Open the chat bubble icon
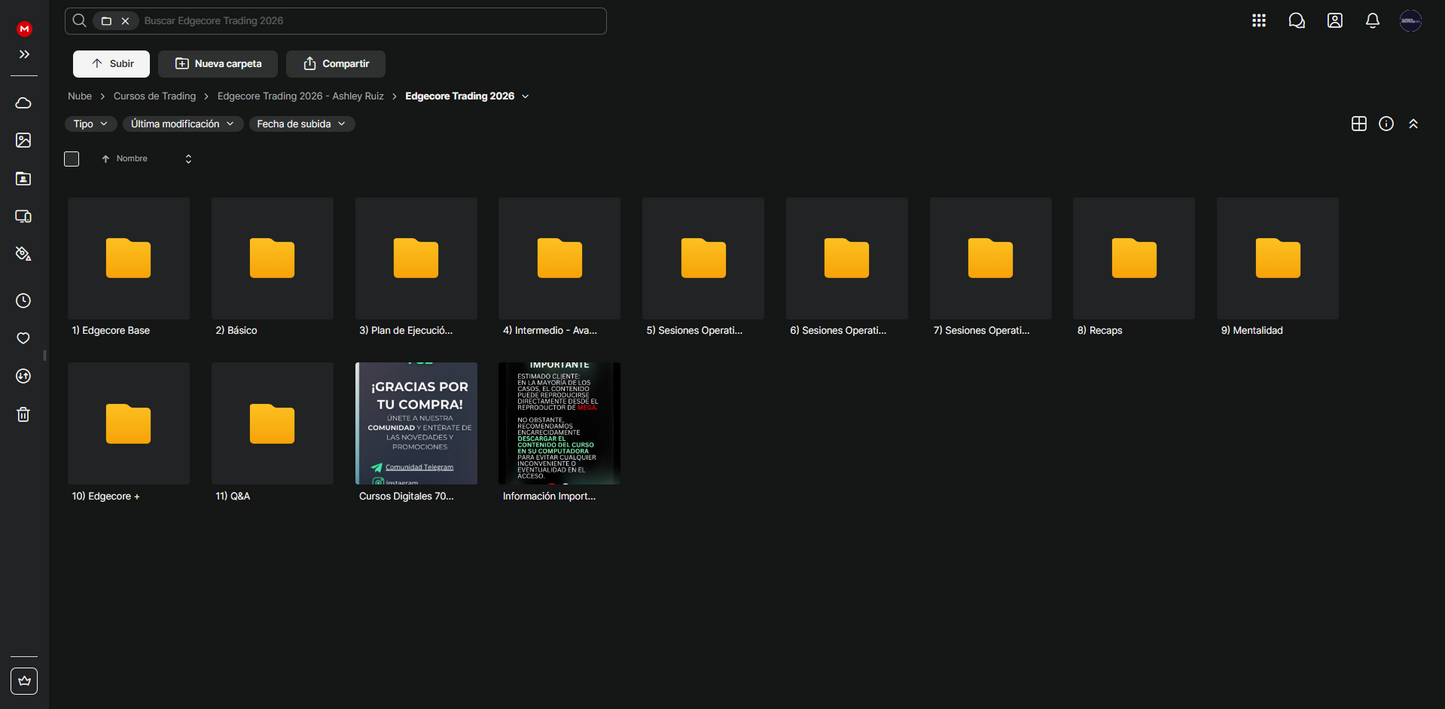1445x709 pixels. (x=1296, y=21)
